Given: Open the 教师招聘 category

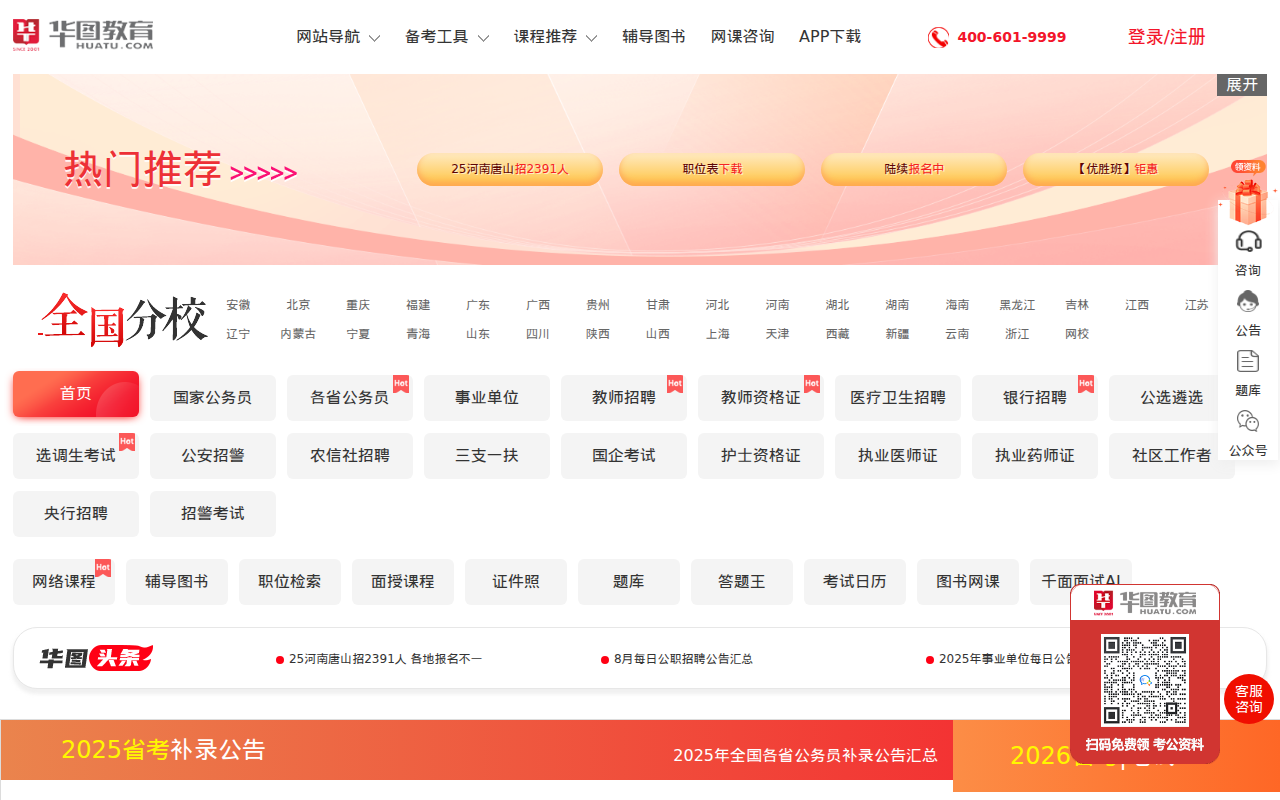Looking at the screenshot, I should [x=624, y=398].
